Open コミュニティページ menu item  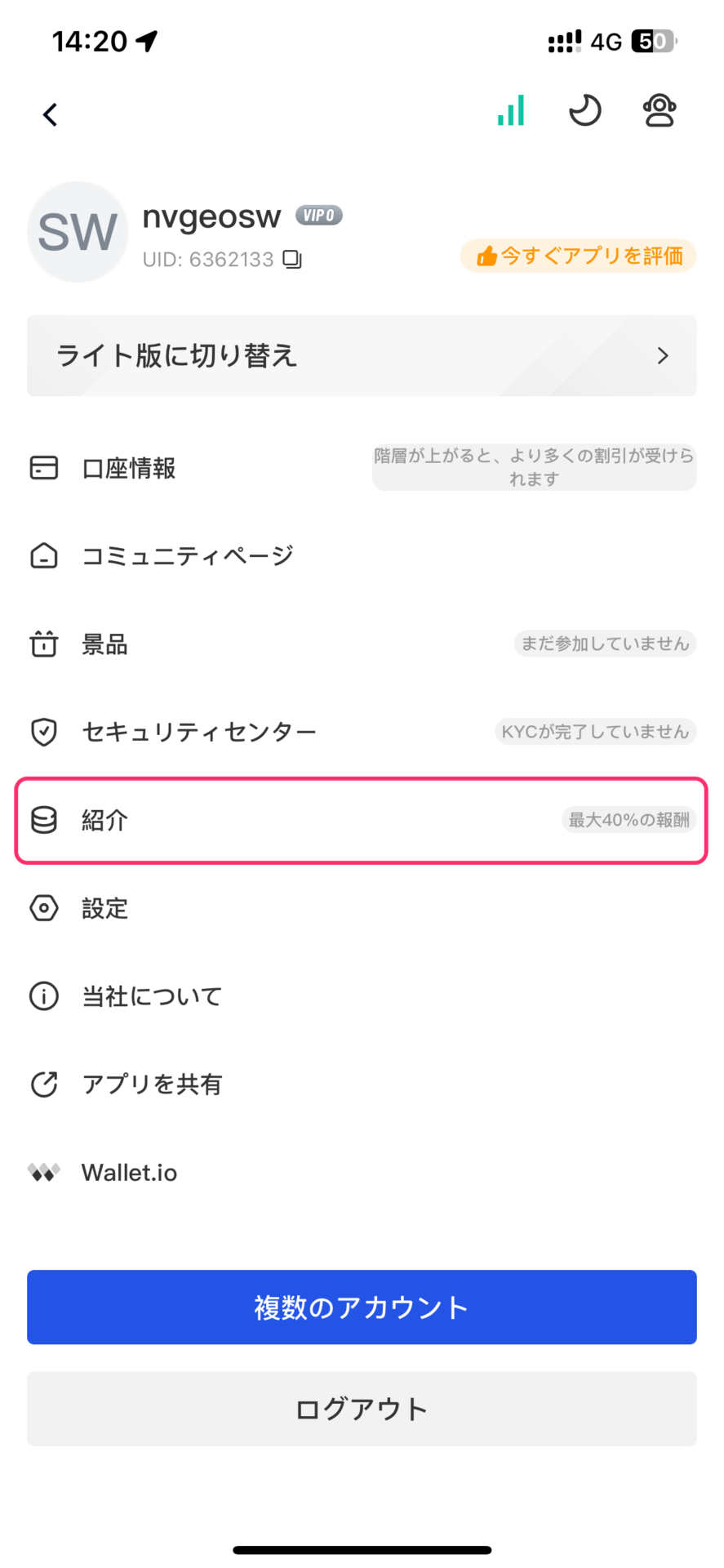(362, 556)
